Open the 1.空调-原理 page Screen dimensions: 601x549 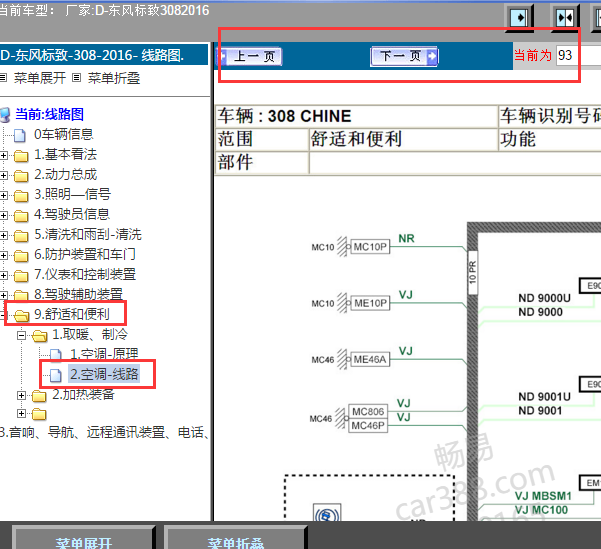pos(104,354)
